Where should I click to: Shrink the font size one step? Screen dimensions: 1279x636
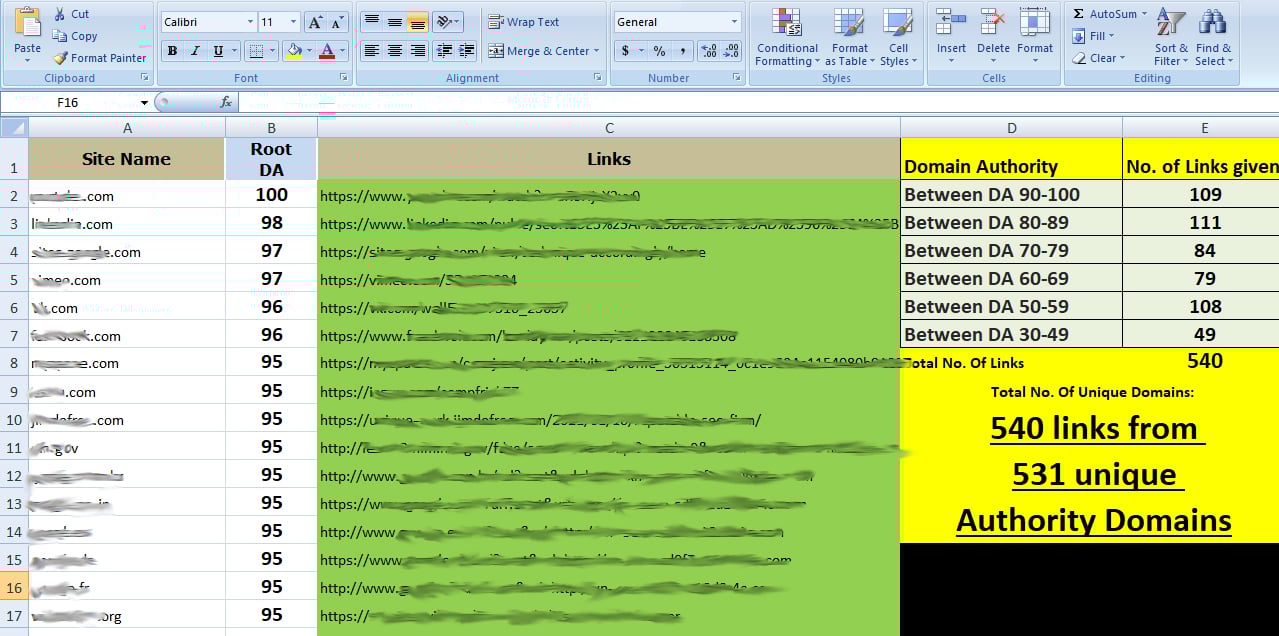[338, 22]
